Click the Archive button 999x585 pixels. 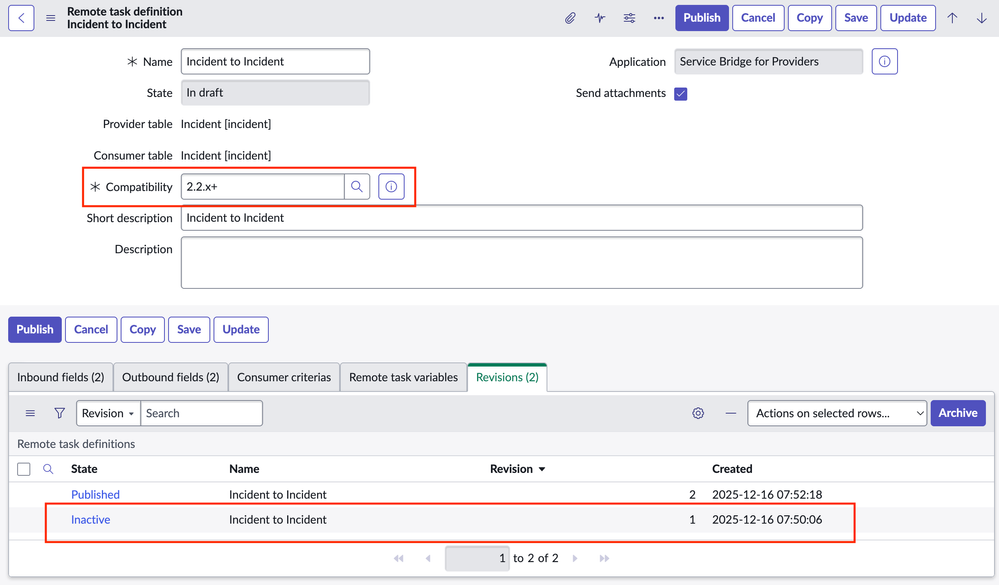click(x=957, y=412)
